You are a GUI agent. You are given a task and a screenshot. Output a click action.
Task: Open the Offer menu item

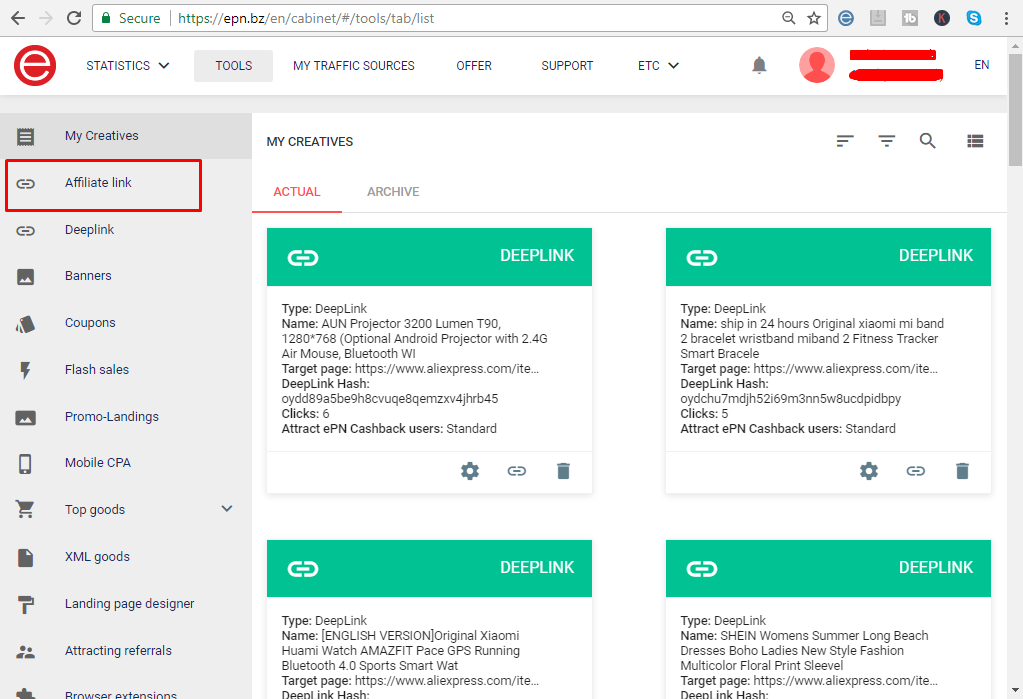tap(474, 66)
